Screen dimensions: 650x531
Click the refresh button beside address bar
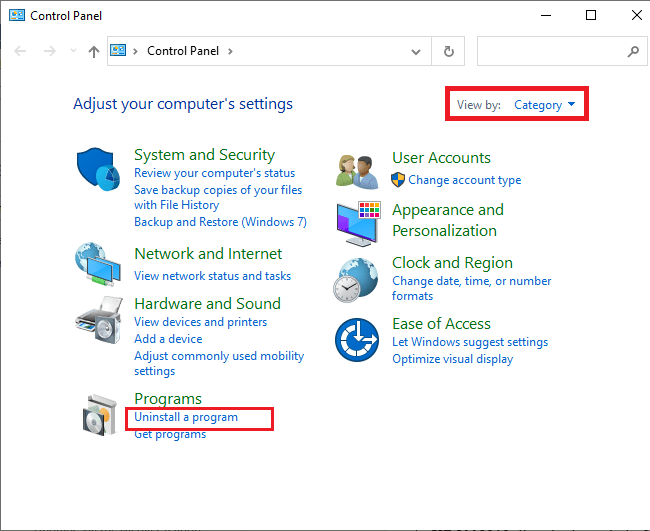(x=449, y=51)
